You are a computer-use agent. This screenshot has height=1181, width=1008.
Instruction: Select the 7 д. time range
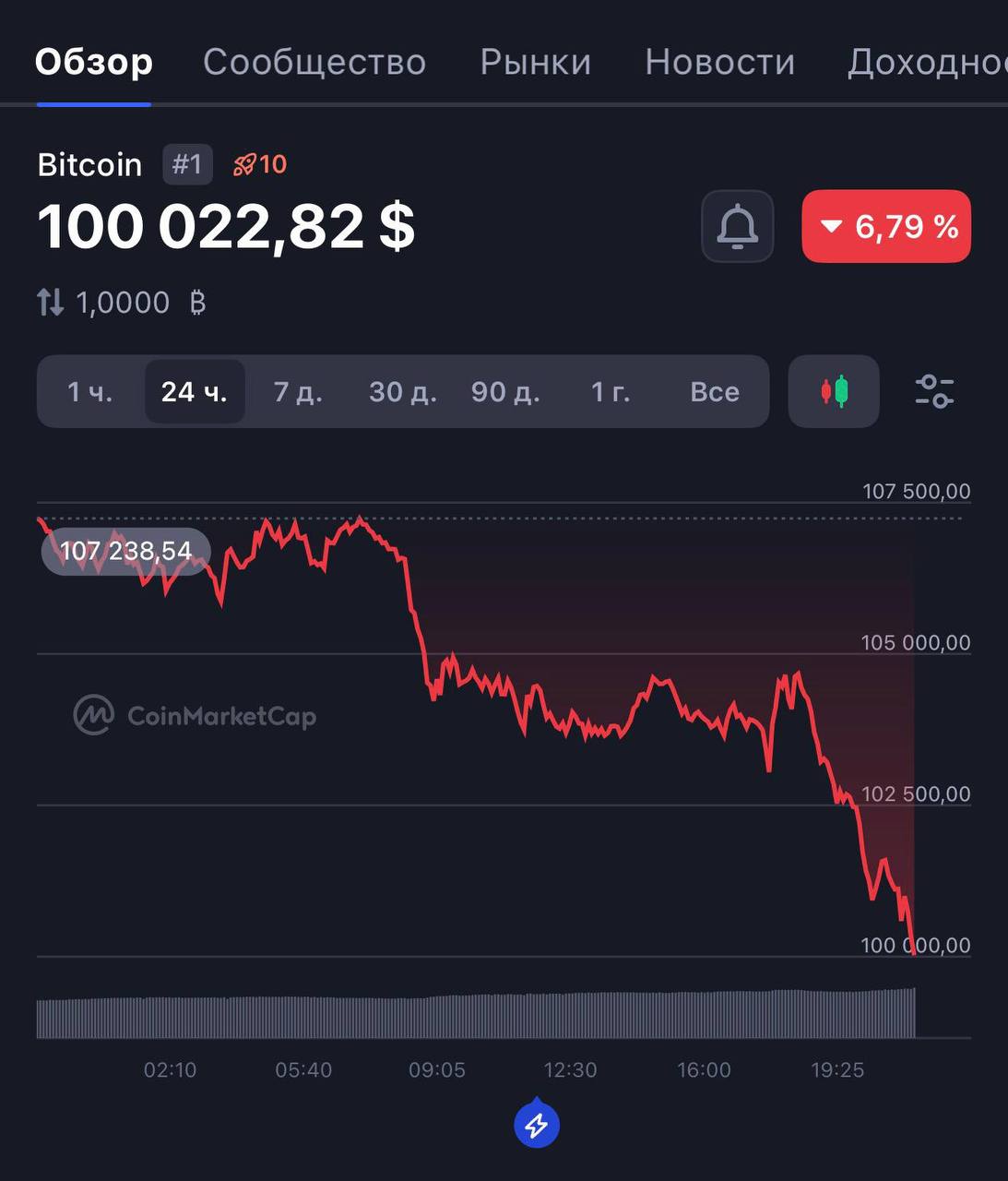[x=298, y=392]
